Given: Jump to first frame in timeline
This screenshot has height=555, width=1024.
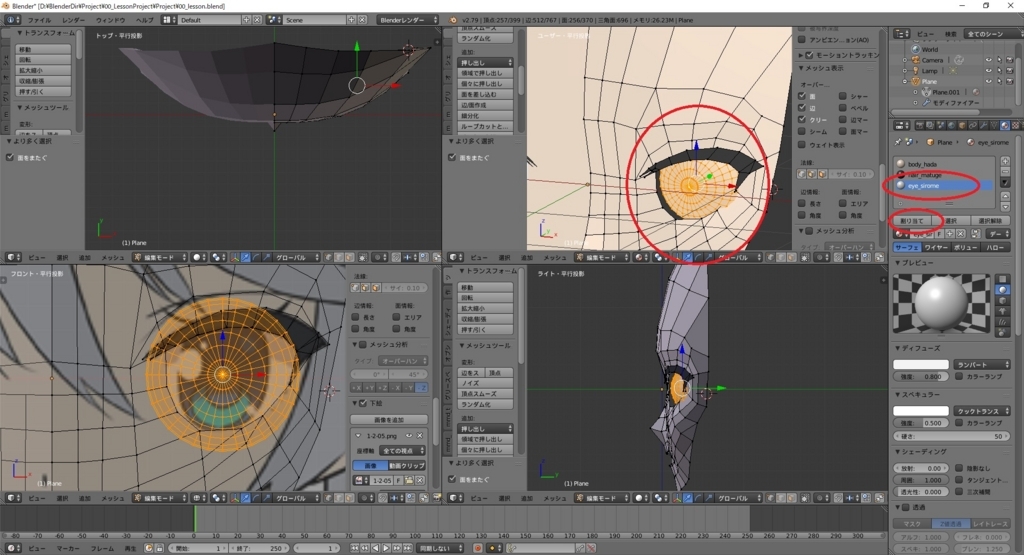Looking at the screenshot, I should 355,548.
